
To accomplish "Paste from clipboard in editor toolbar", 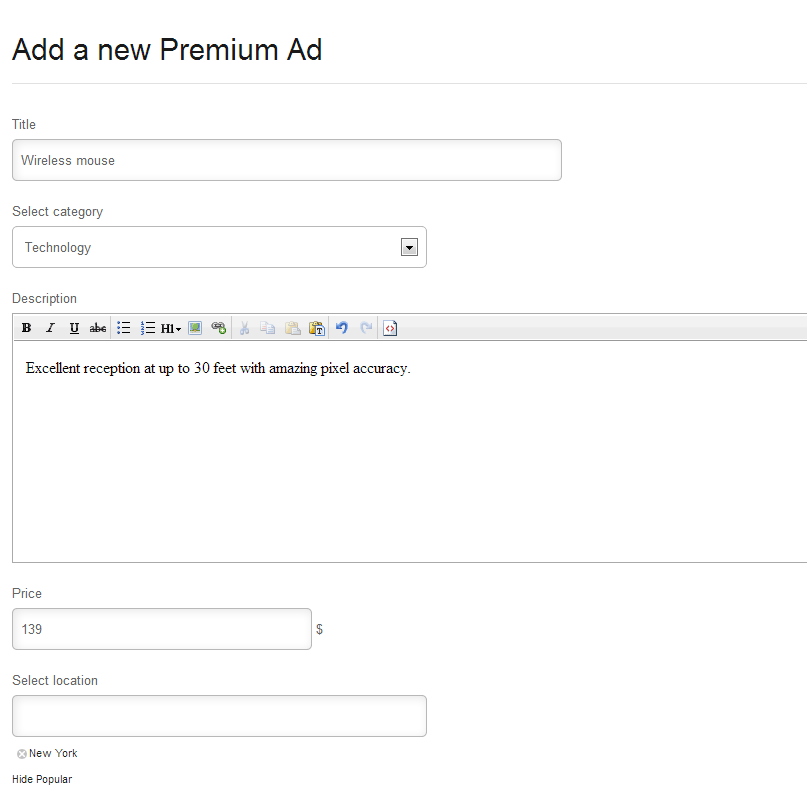I will click(292, 328).
